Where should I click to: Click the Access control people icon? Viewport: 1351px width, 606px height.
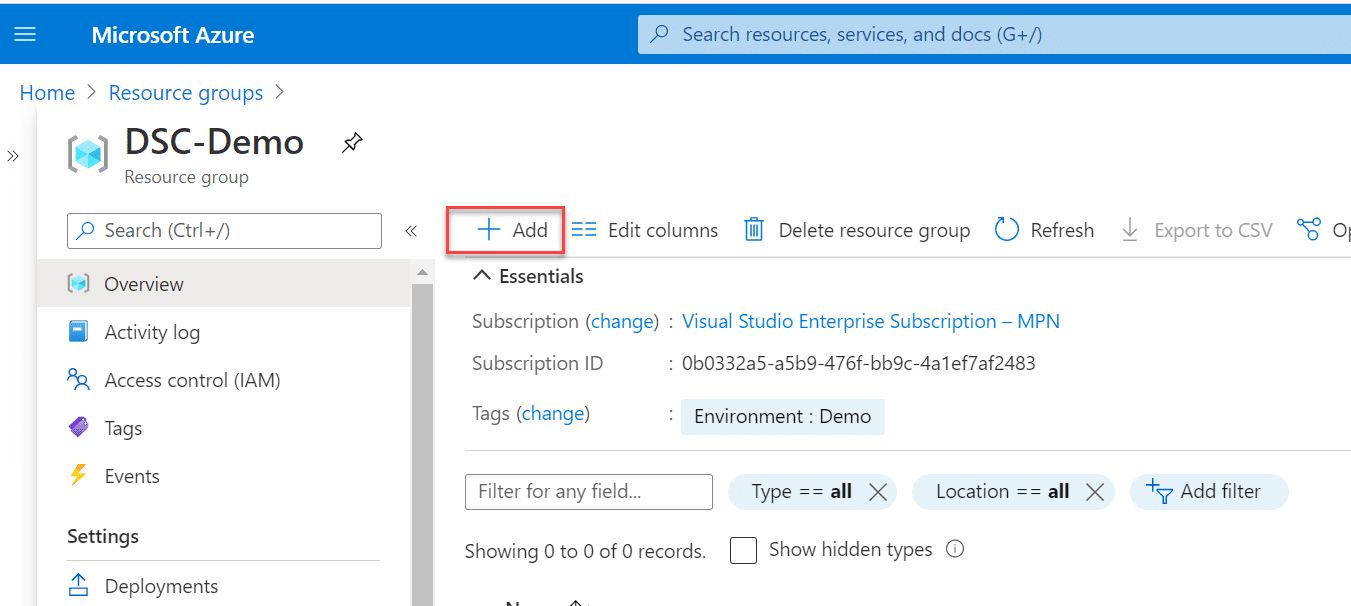[x=78, y=379]
